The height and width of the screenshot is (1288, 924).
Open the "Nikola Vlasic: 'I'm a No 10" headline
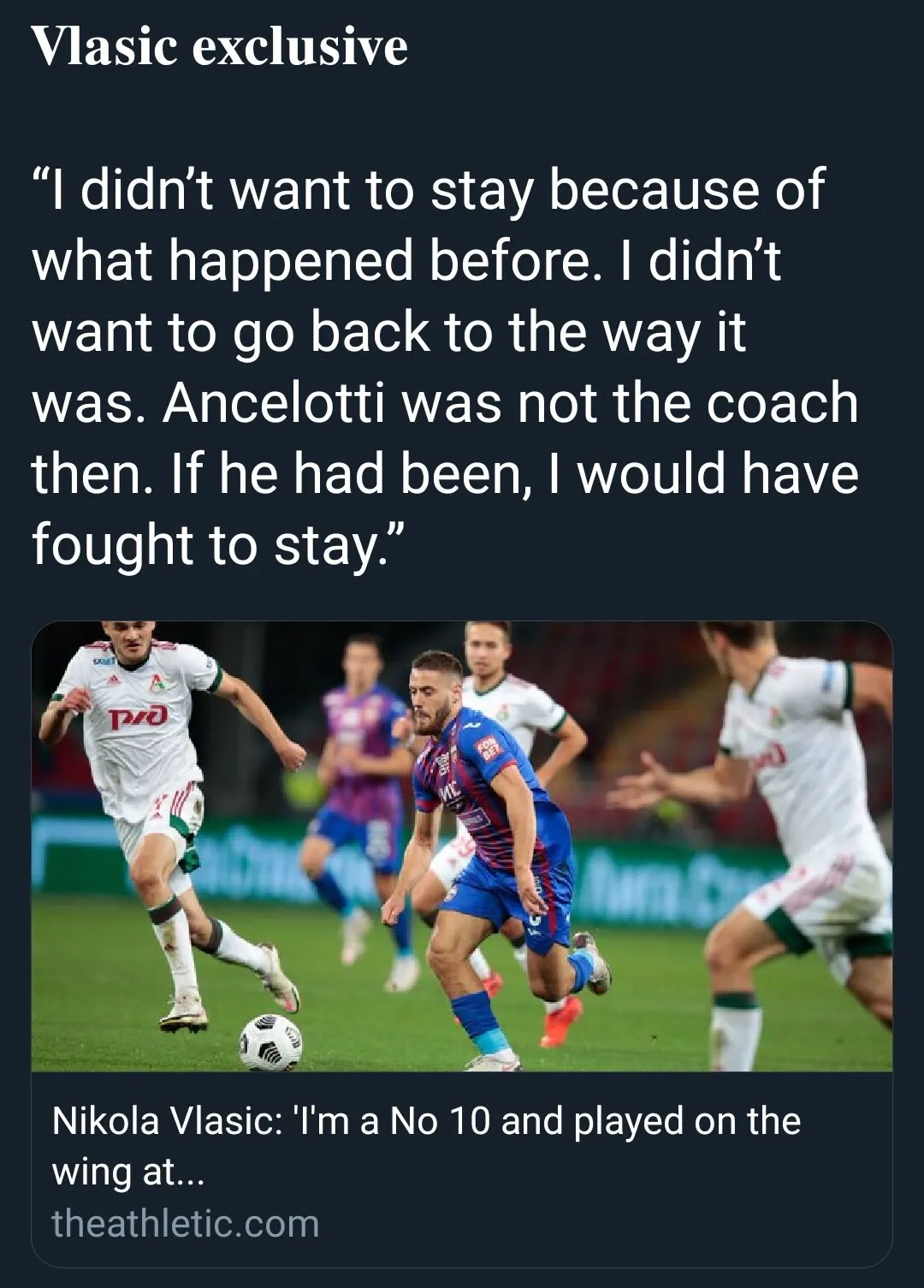pos(426,1121)
